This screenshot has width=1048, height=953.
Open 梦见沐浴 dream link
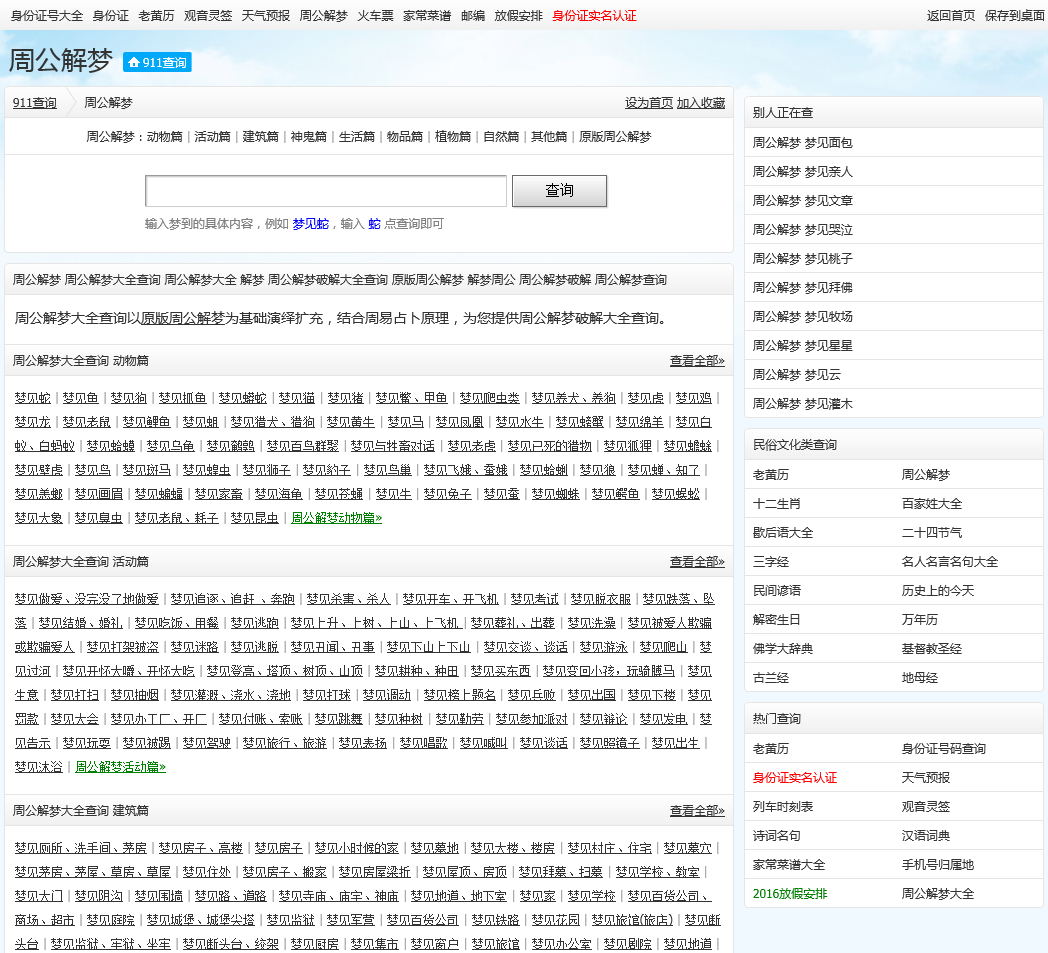pos(39,767)
